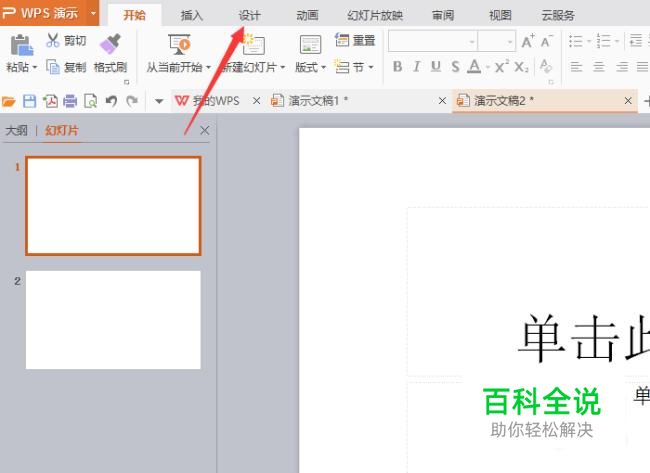650x473 pixels.
Task: Start slideshow from current slide icon
Action: pyautogui.click(x=179, y=44)
